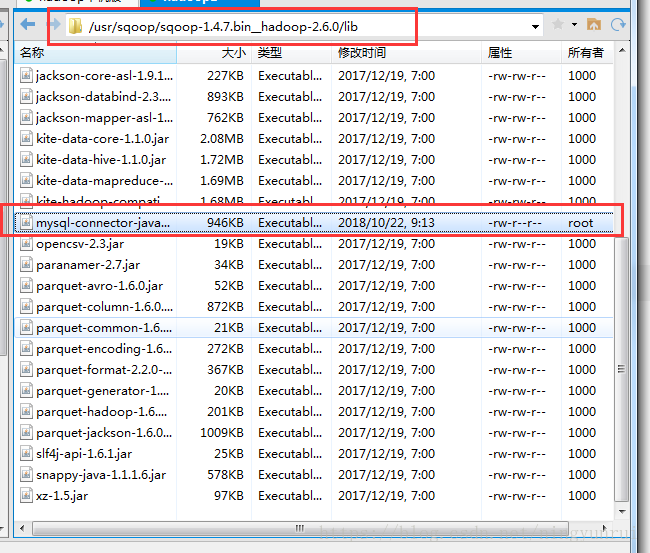Screen dimensions: 650x553
Task: Click the forward navigation arrow
Action: pyautogui.click(x=54, y=24)
